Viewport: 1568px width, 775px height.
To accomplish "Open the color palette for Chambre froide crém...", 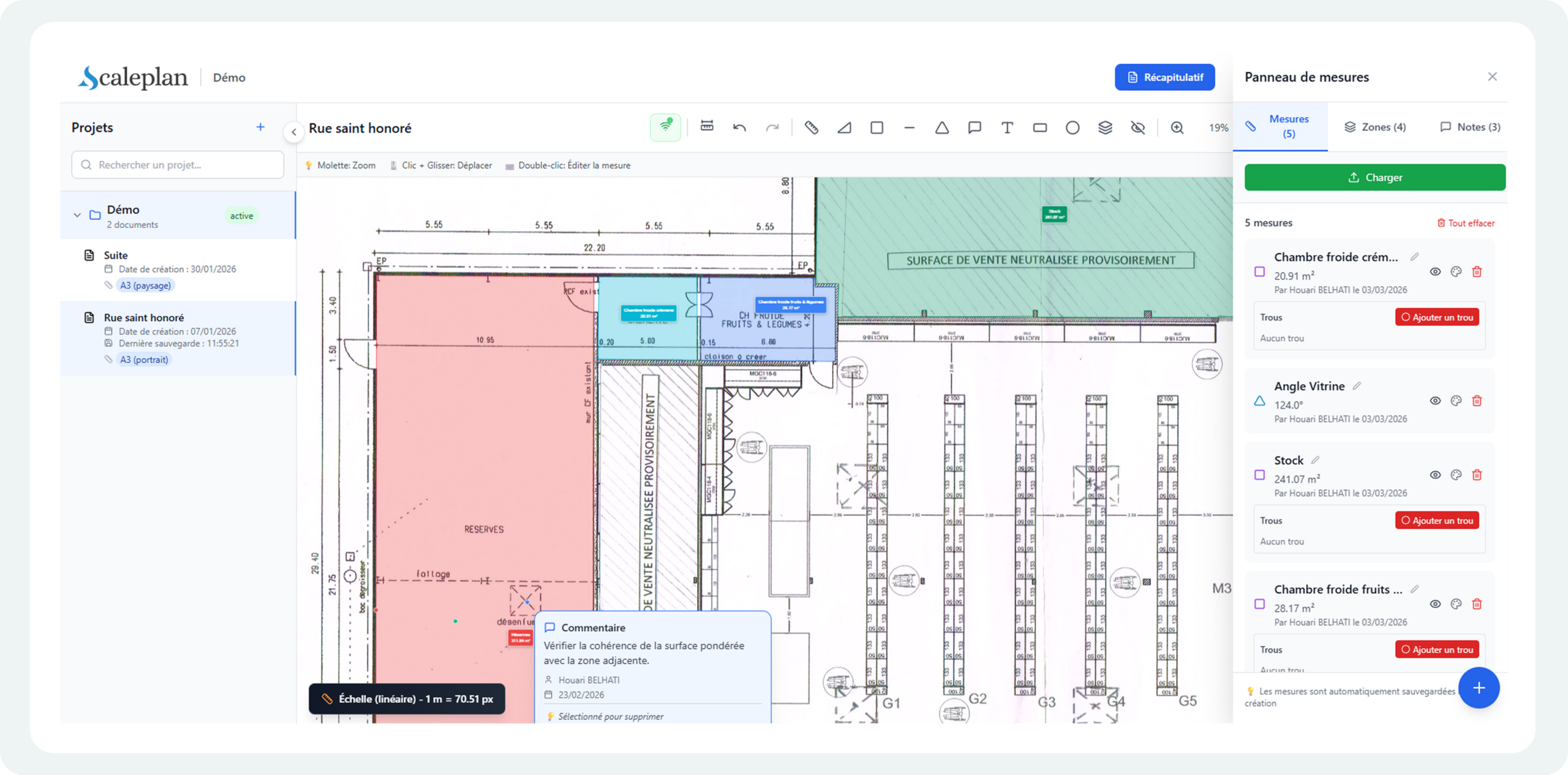I will click(1456, 271).
